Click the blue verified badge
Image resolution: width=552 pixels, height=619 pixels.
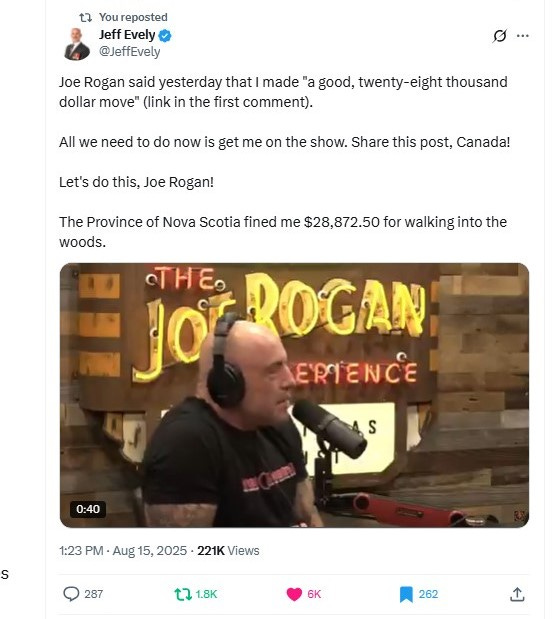tap(165, 36)
